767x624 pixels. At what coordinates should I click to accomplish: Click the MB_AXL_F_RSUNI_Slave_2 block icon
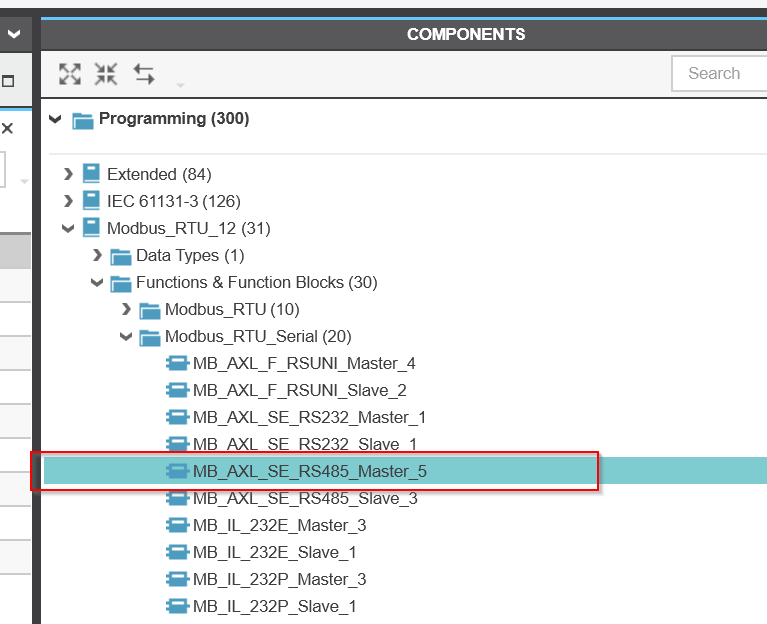(x=177, y=390)
